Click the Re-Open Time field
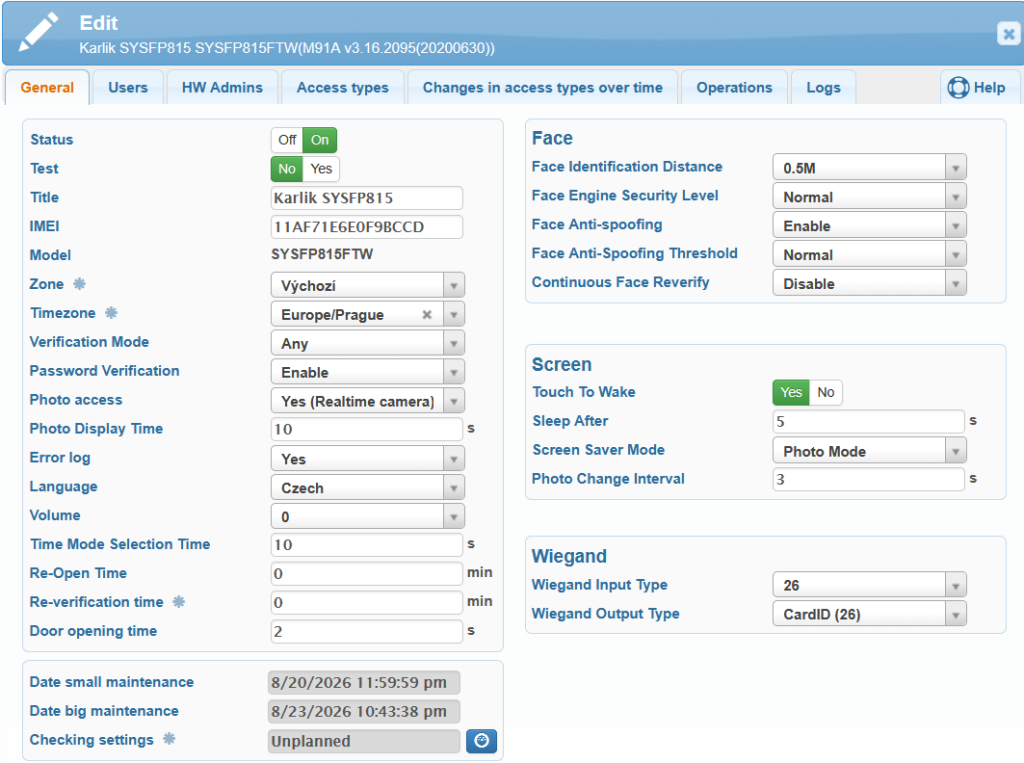Image resolution: width=1024 pixels, height=763 pixels. coord(367,574)
